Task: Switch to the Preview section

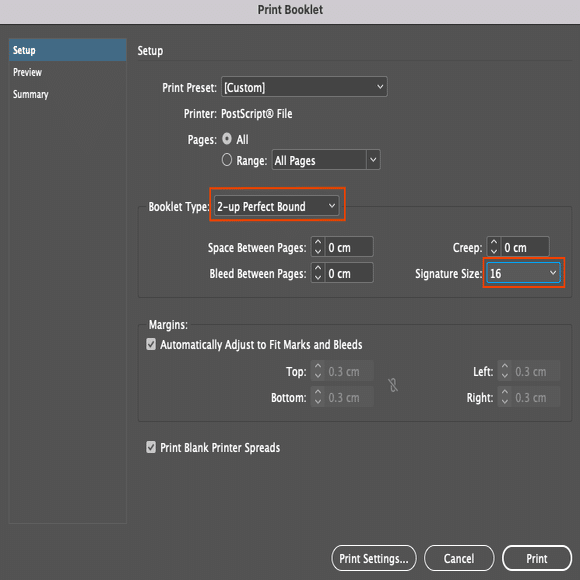Action: (27, 72)
